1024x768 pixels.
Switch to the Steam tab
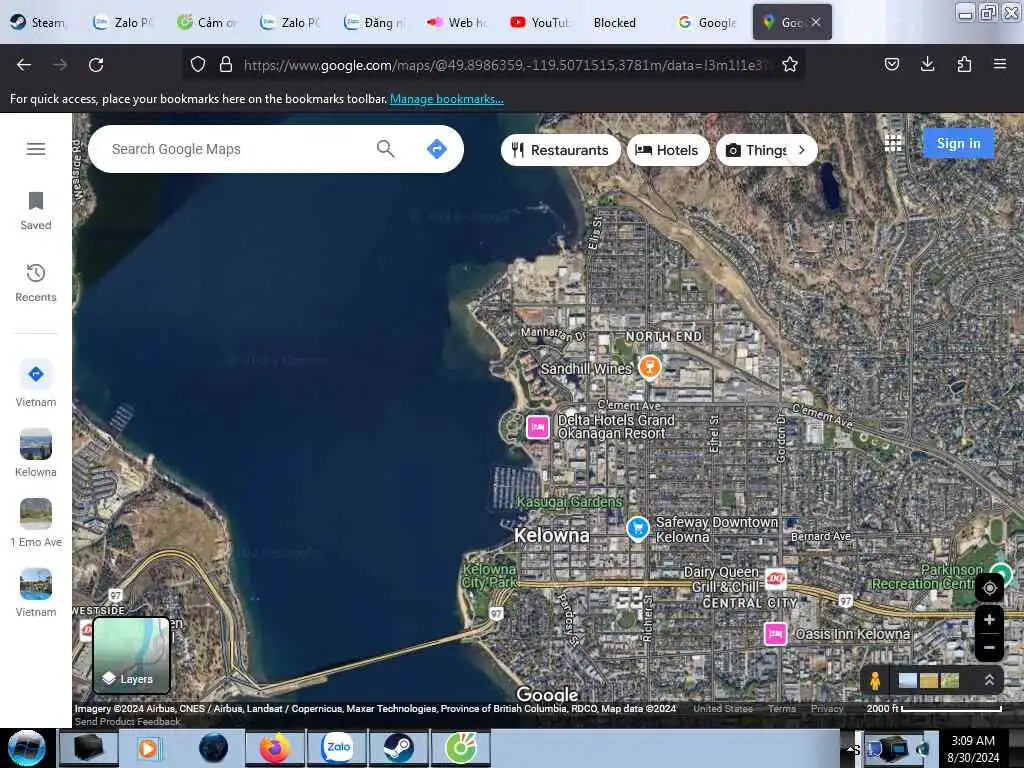(38, 22)
